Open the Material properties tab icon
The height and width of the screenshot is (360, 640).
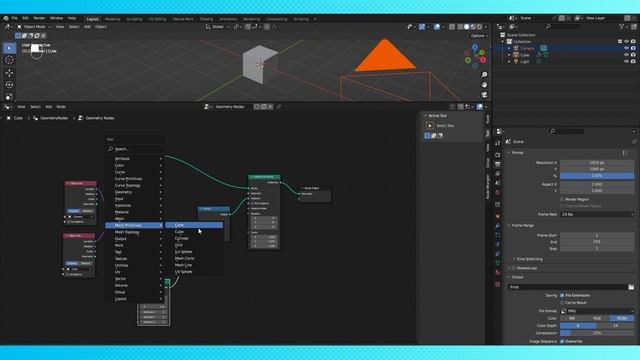[498, 273]
